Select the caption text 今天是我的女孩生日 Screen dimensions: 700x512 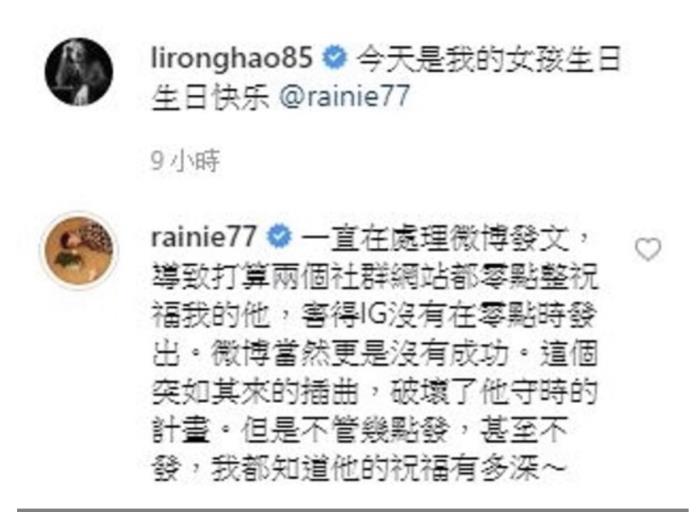(x=489, y=59)
